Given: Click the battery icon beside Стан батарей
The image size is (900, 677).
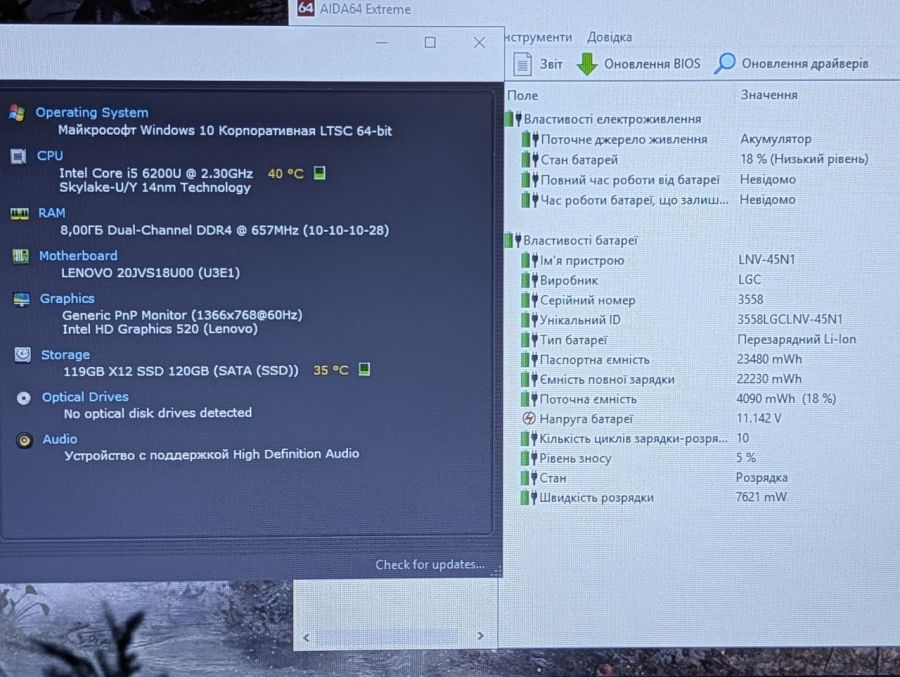Looking at the screenshot, I should tap(530, 160).
